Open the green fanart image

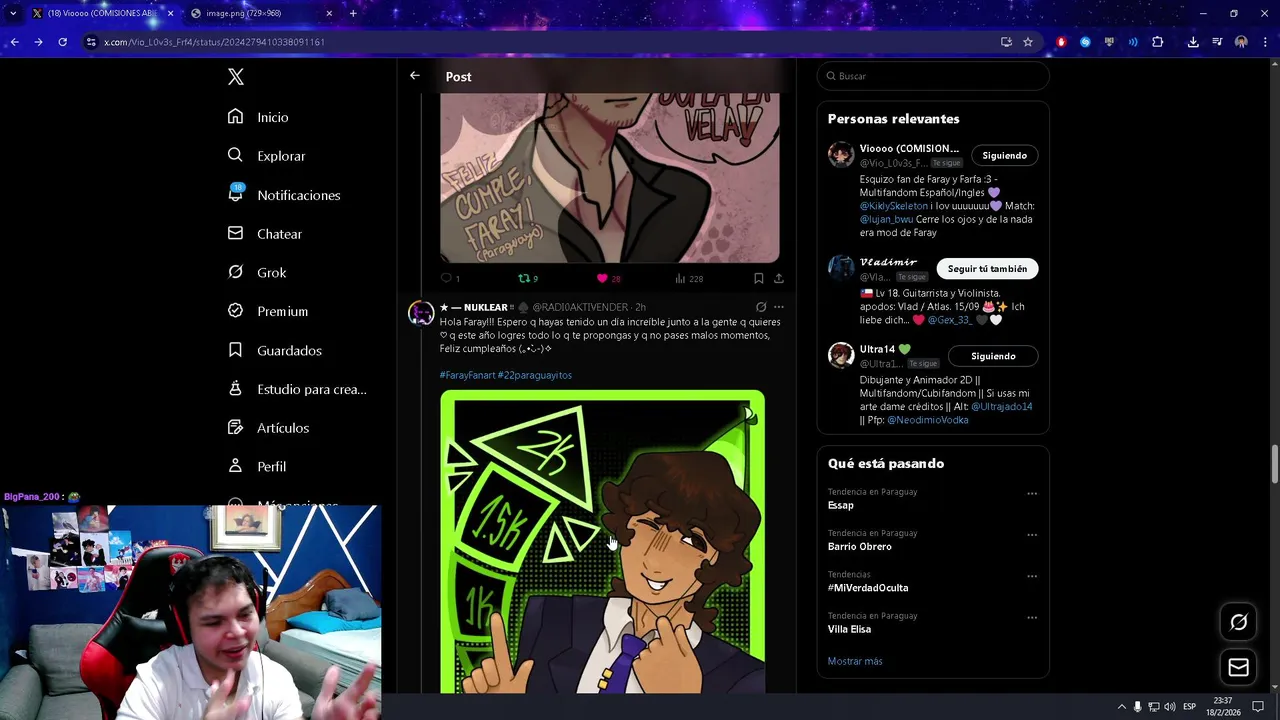[602, 541]
